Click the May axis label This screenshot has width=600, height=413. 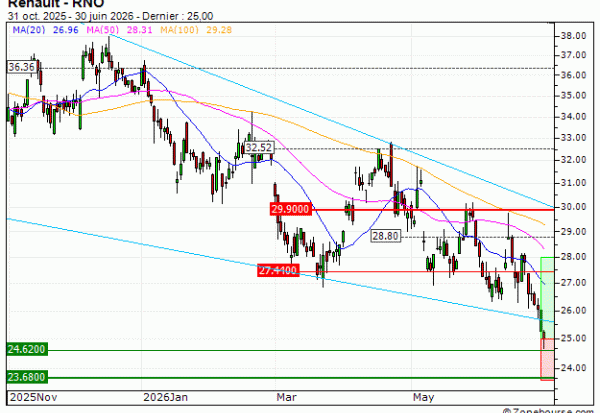click(423, 397)
